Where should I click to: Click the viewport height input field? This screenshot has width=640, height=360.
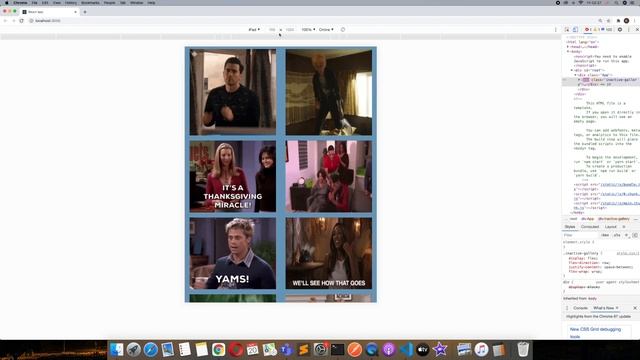(x=290, y=29)
